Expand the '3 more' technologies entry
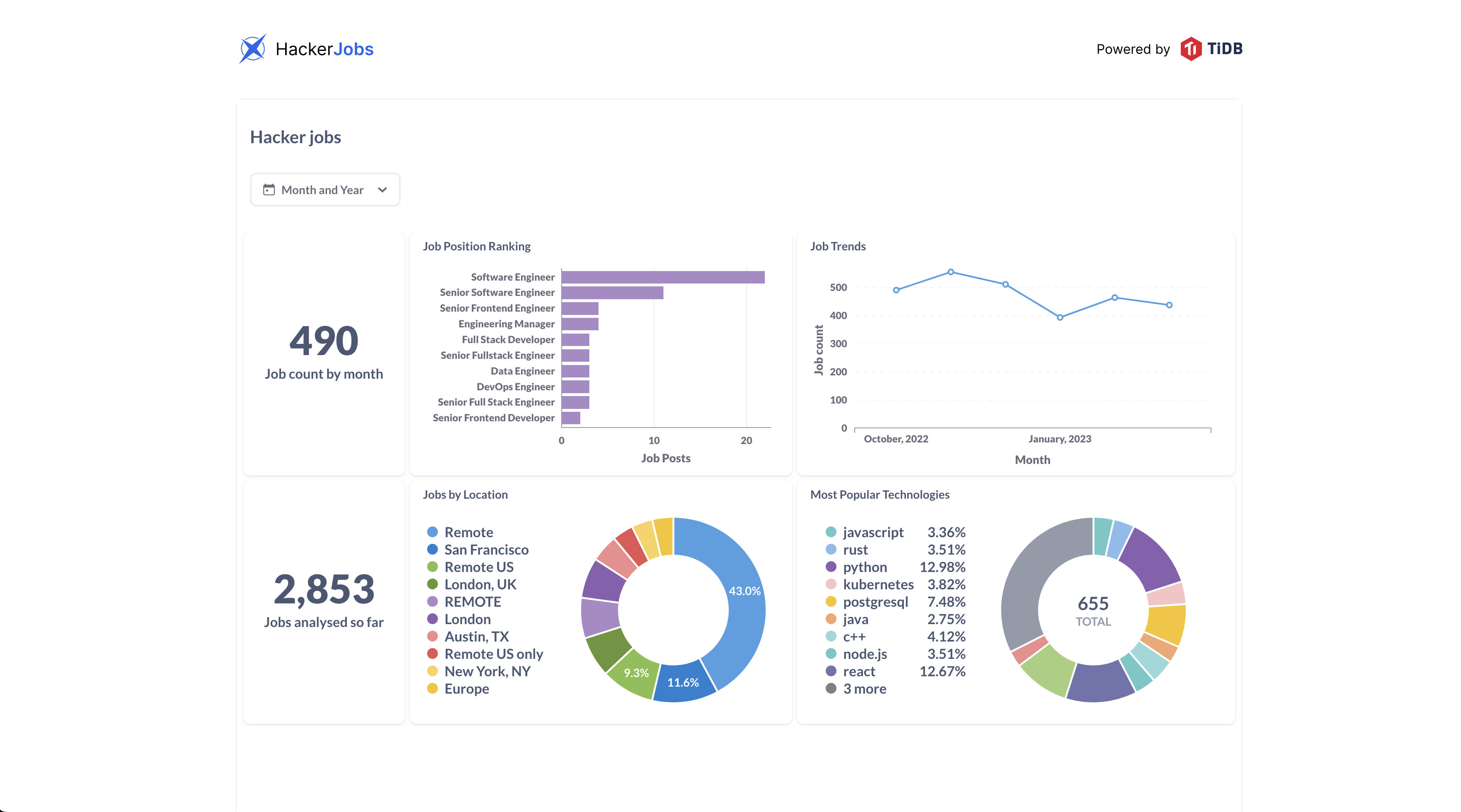1461x812 pixels. 864,688
